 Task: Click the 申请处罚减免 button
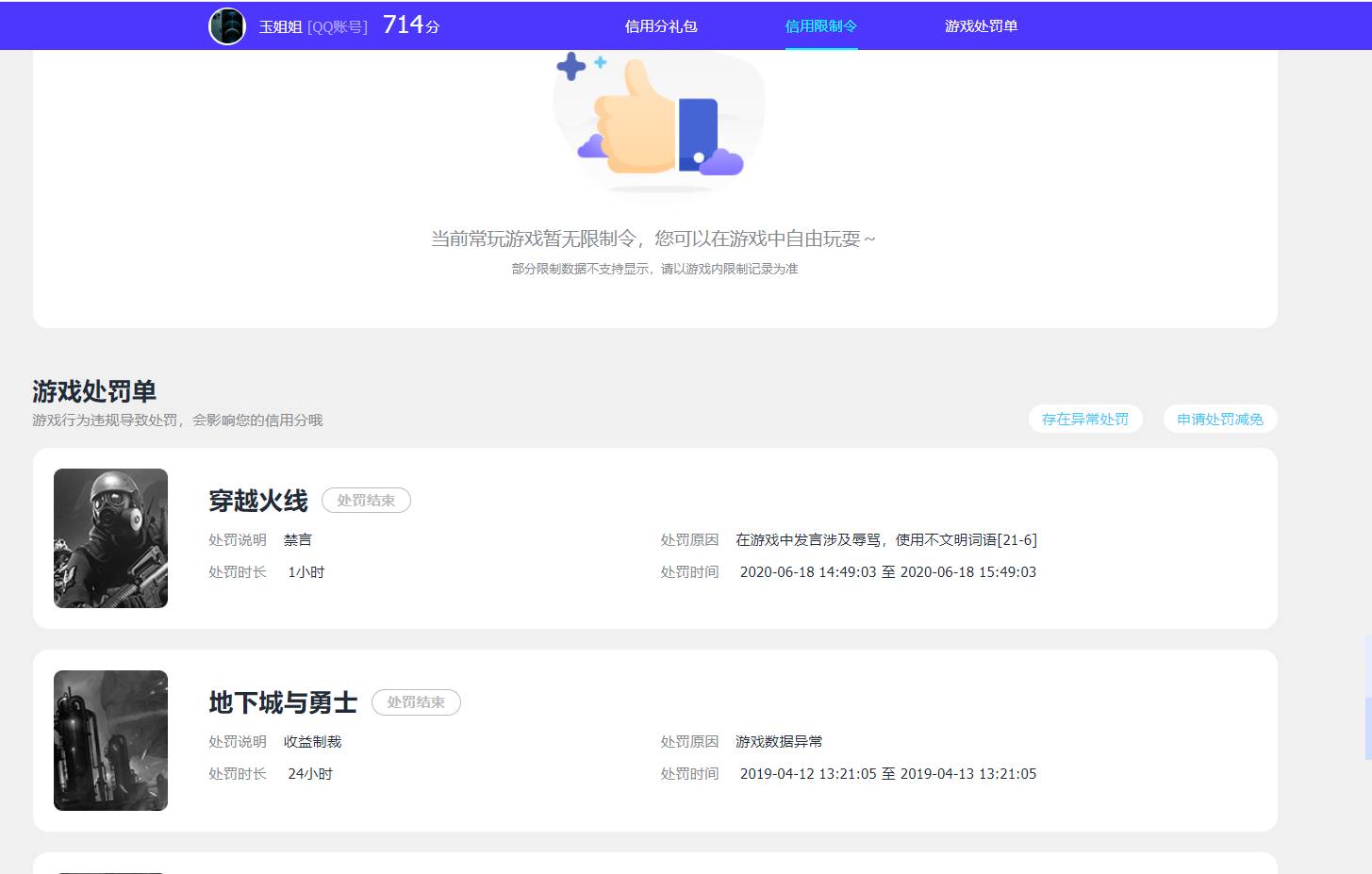point(1219,419)
